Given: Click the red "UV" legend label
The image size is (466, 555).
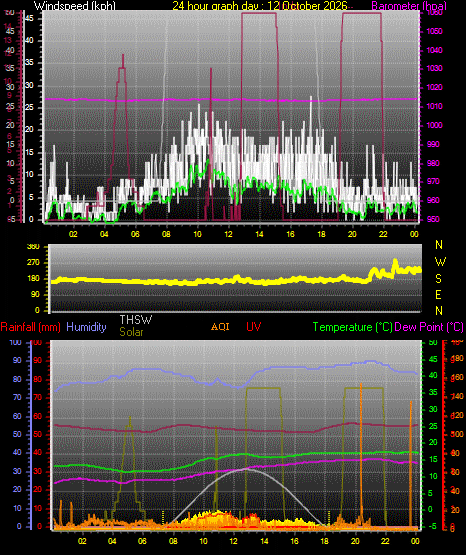Looking at the screenshot, I should [x=254, y=326].
